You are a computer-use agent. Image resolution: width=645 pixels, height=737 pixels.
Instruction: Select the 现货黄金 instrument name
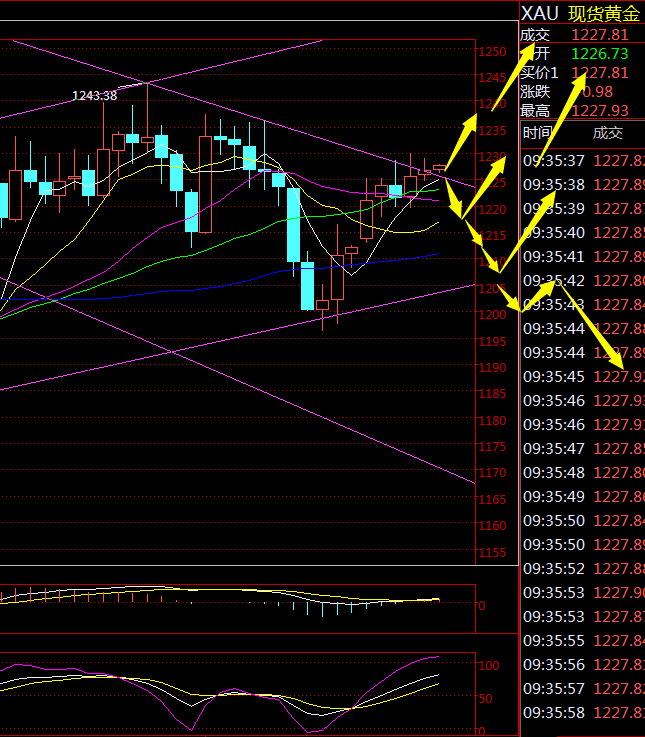[604, 14]
